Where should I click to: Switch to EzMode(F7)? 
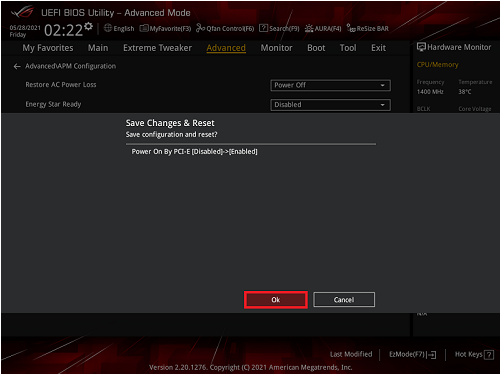412,354
